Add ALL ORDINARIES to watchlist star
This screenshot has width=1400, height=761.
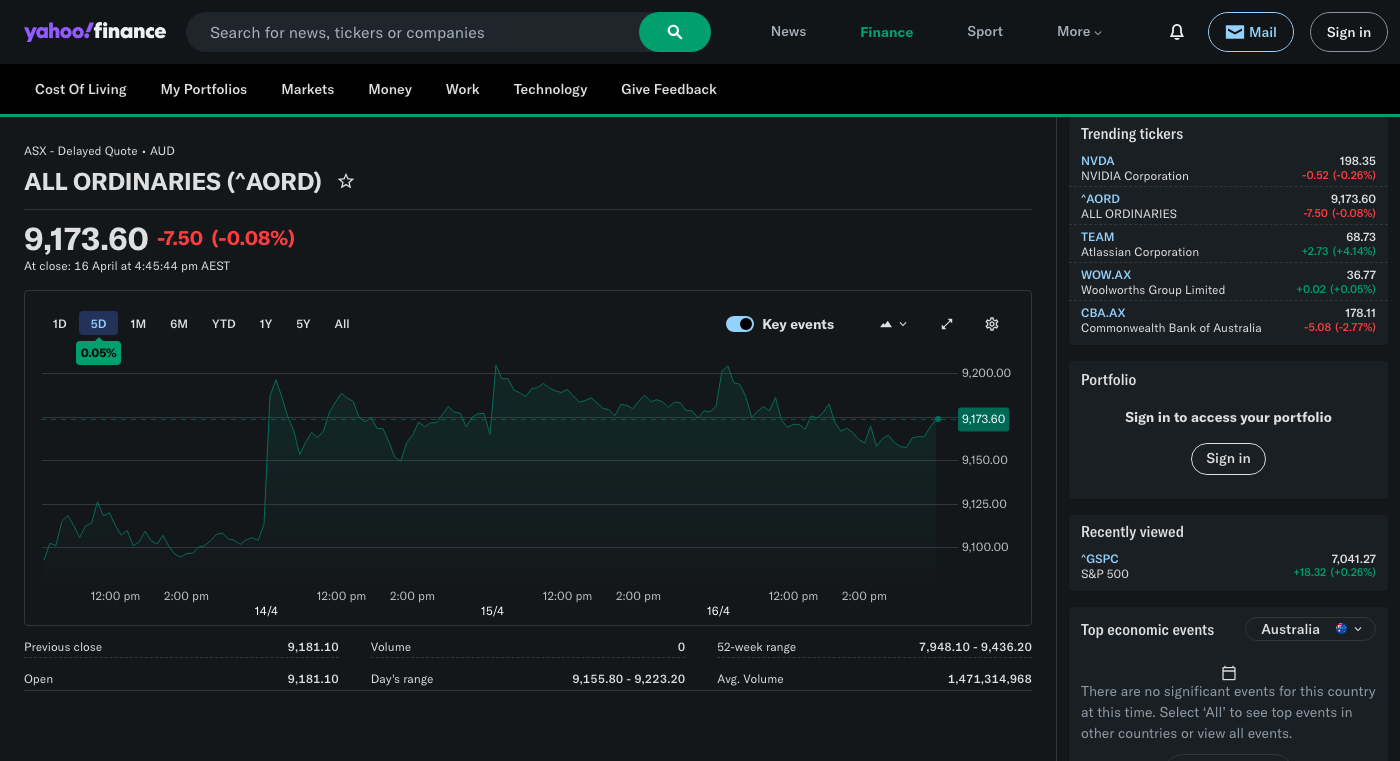pos(346,181)
